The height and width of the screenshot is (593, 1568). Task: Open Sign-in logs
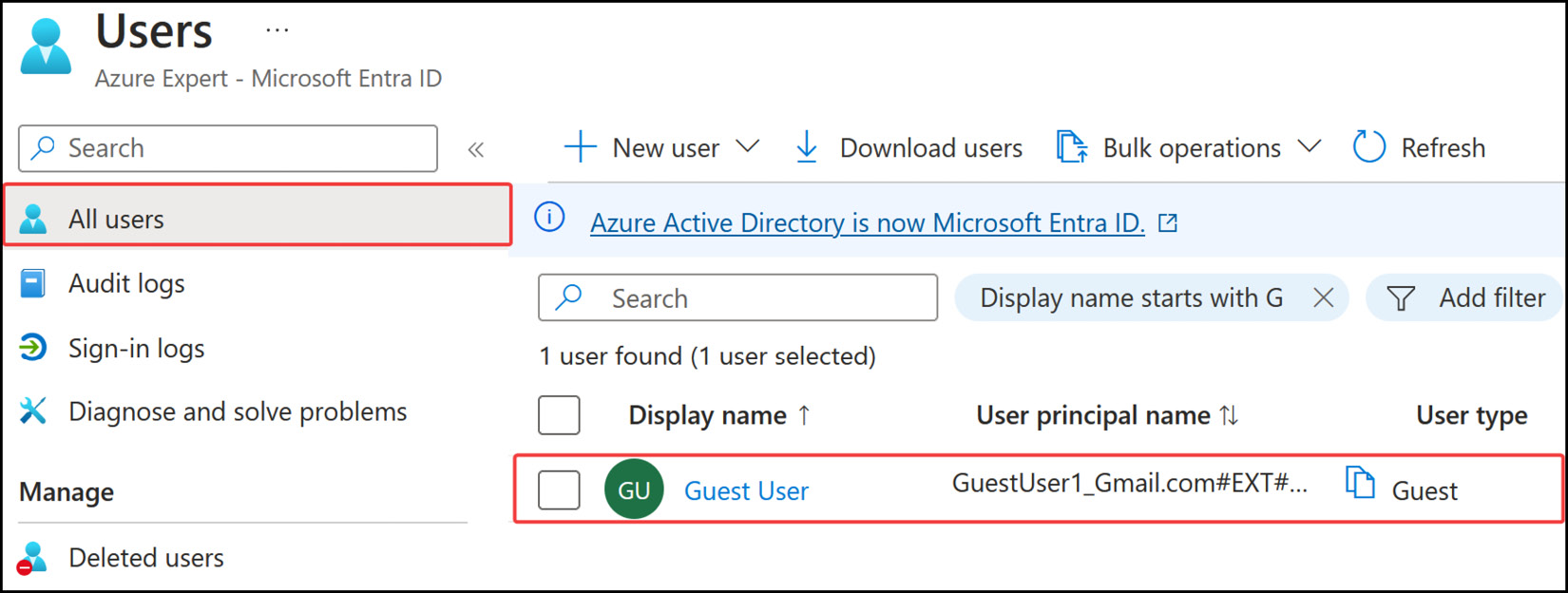136,349
